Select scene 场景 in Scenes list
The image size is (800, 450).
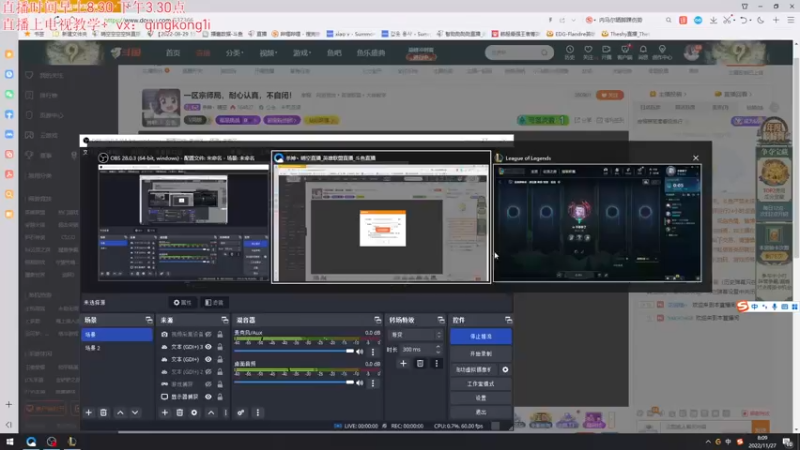pos(117,335)
